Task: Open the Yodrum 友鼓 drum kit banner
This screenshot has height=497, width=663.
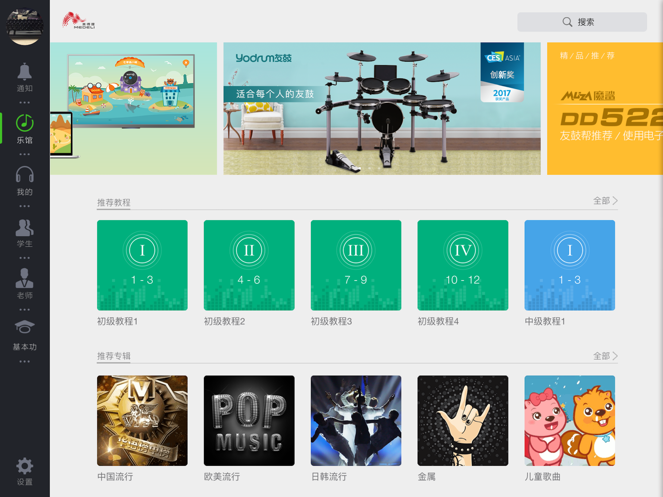Action: coord(382,108)
